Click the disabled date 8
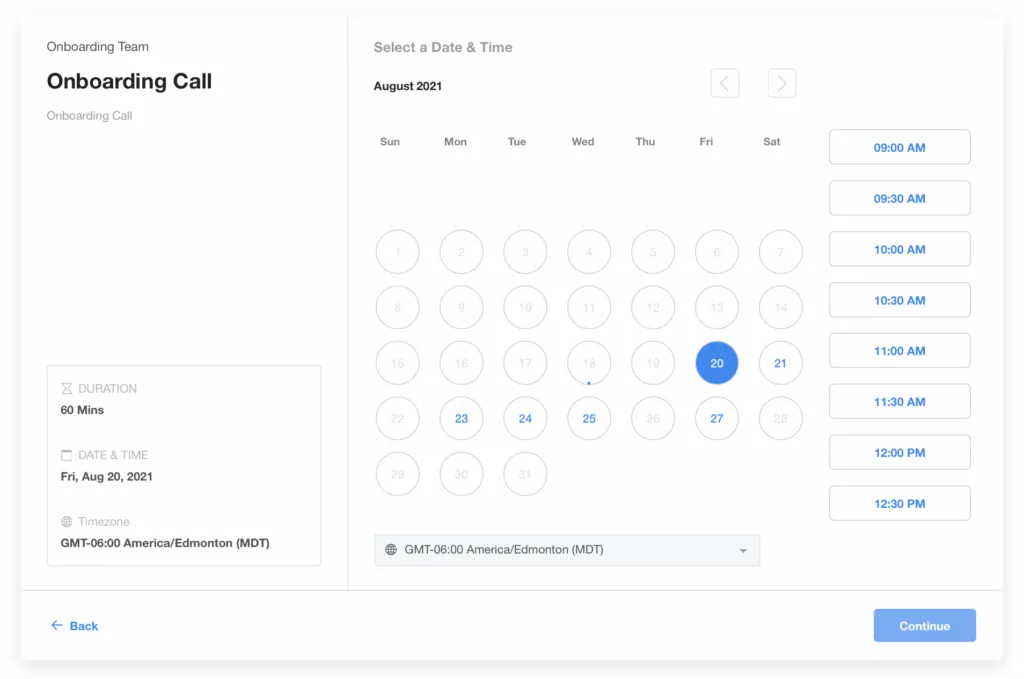The image size is (1024, 679). coord(398,308)
